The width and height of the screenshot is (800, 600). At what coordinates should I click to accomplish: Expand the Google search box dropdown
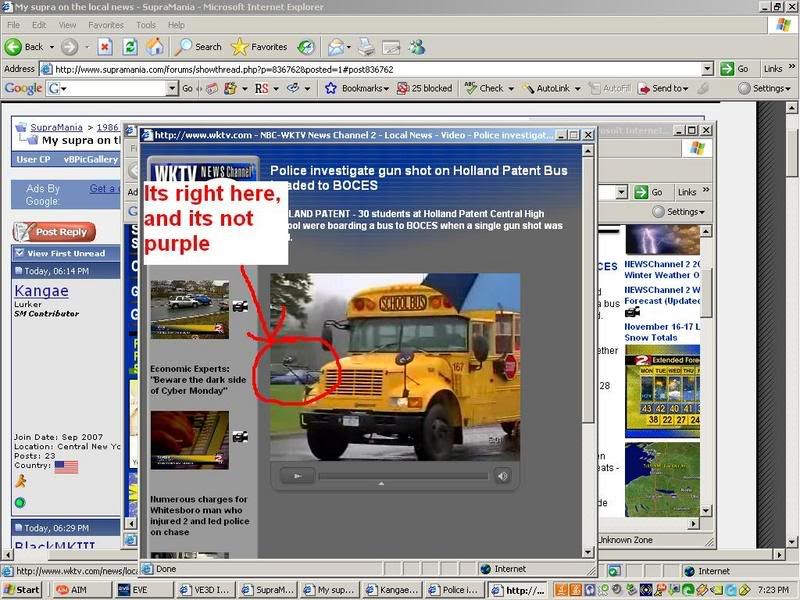(x=172, y=88)
